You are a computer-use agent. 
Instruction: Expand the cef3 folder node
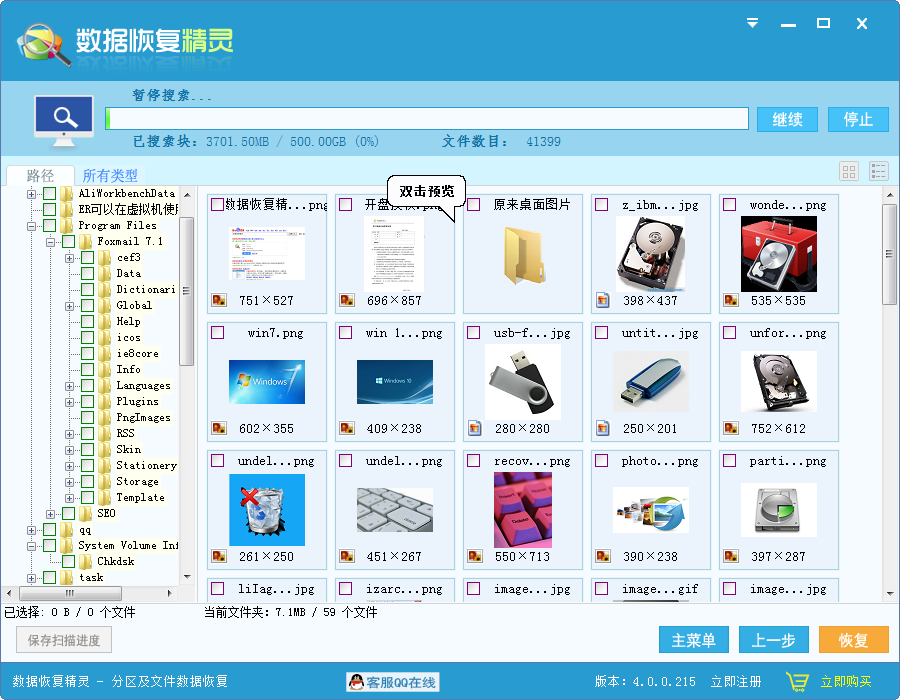tap(69, 258)
